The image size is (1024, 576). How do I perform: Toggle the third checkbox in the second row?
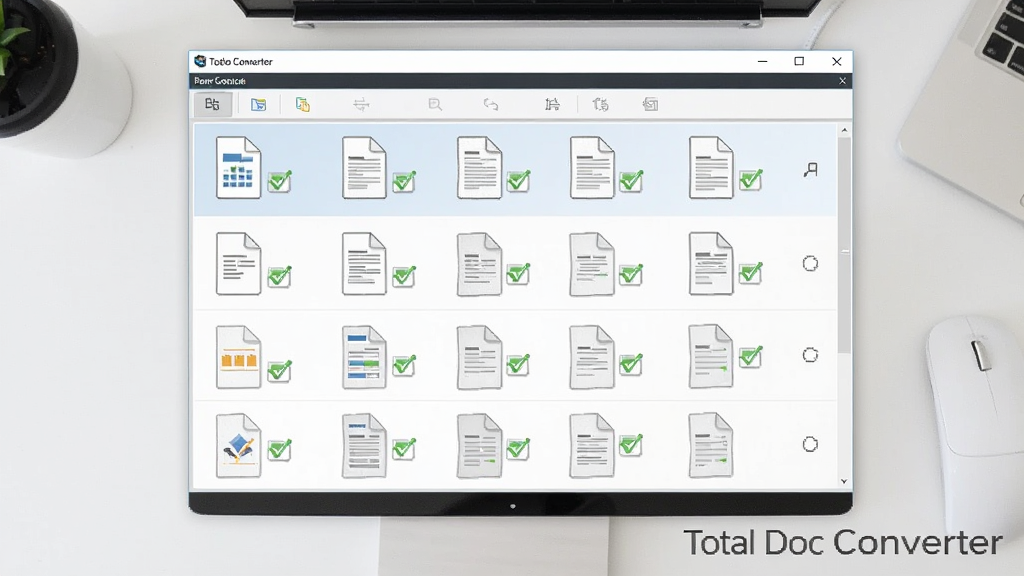click(x=518, y=274)
